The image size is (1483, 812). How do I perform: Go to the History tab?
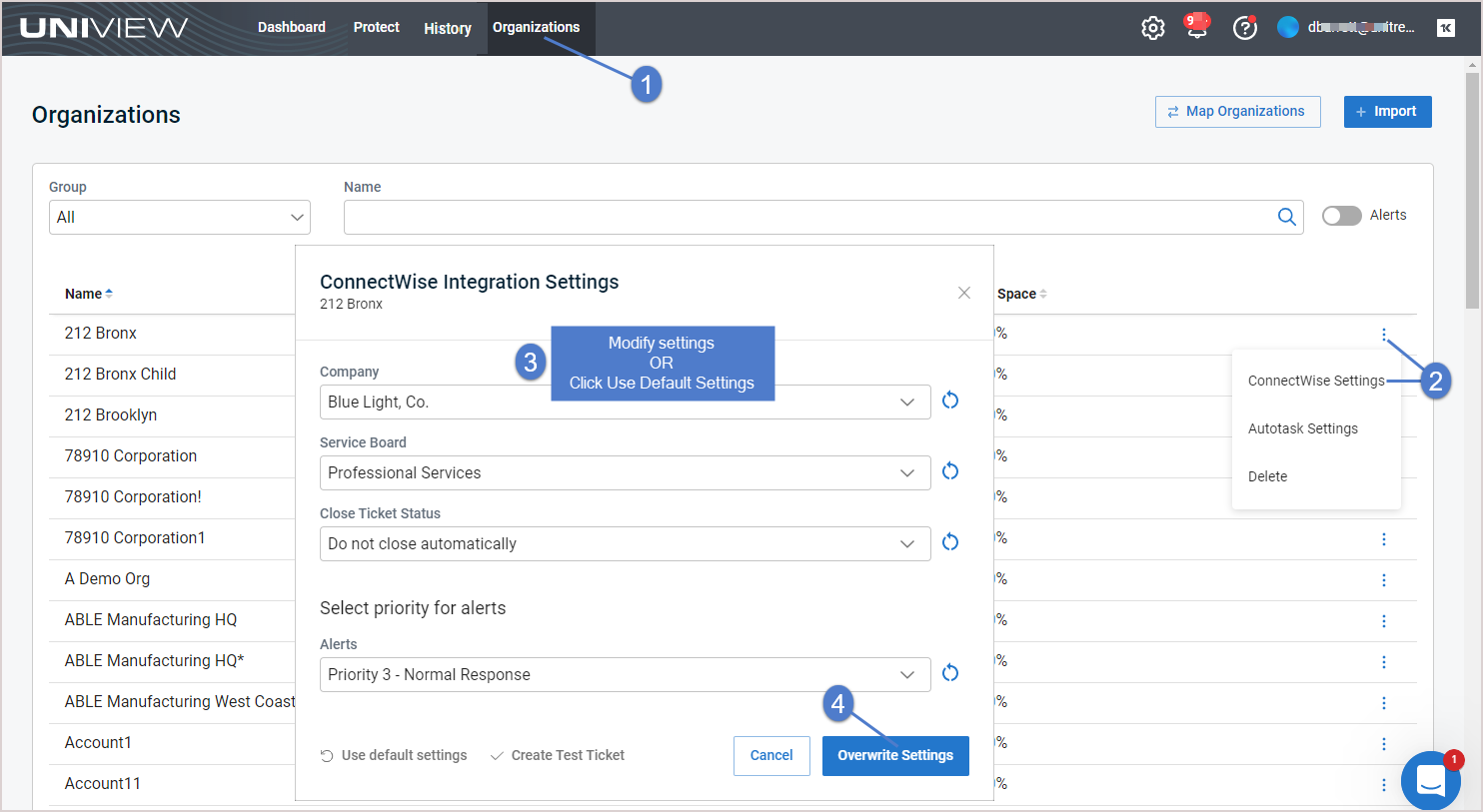pyautogui.click(x=448, y=28)
